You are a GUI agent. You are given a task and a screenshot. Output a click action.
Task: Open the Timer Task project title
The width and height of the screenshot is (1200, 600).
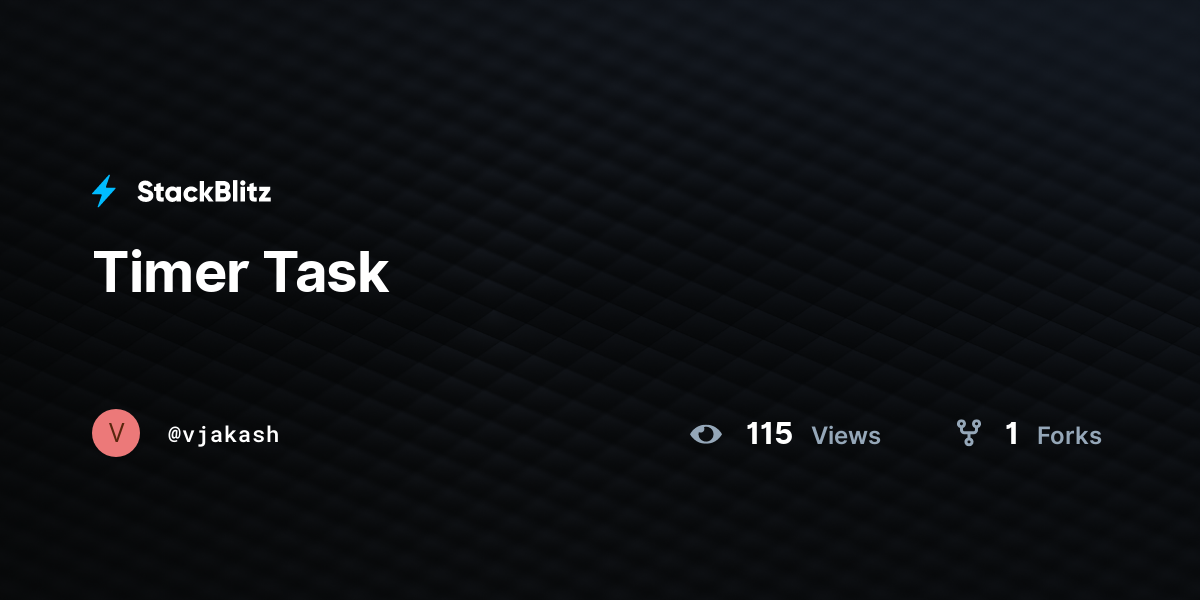[x=241, y=272]
